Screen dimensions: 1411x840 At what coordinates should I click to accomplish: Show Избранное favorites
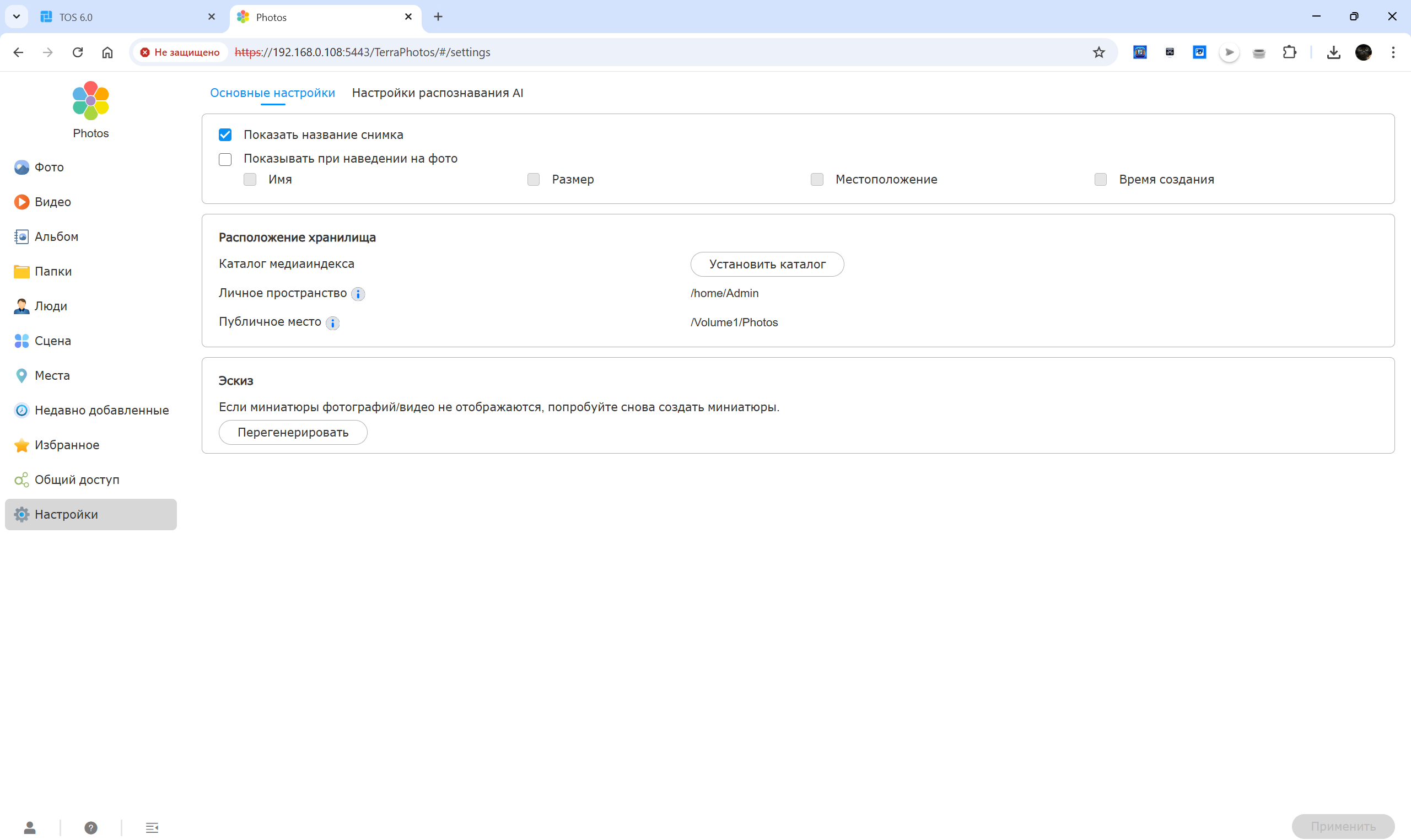[66, 445]
